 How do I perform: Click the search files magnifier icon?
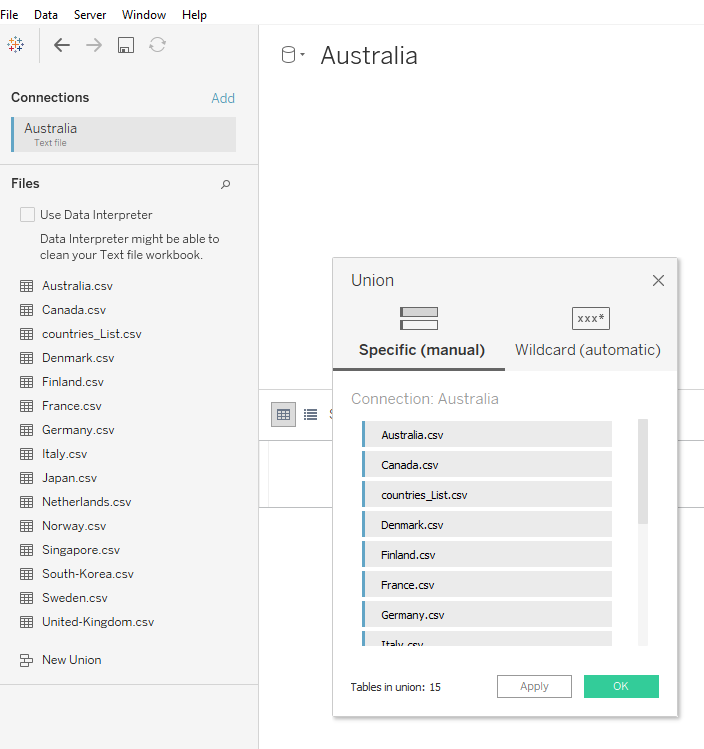pyautogui.click(x=225, y=184)
